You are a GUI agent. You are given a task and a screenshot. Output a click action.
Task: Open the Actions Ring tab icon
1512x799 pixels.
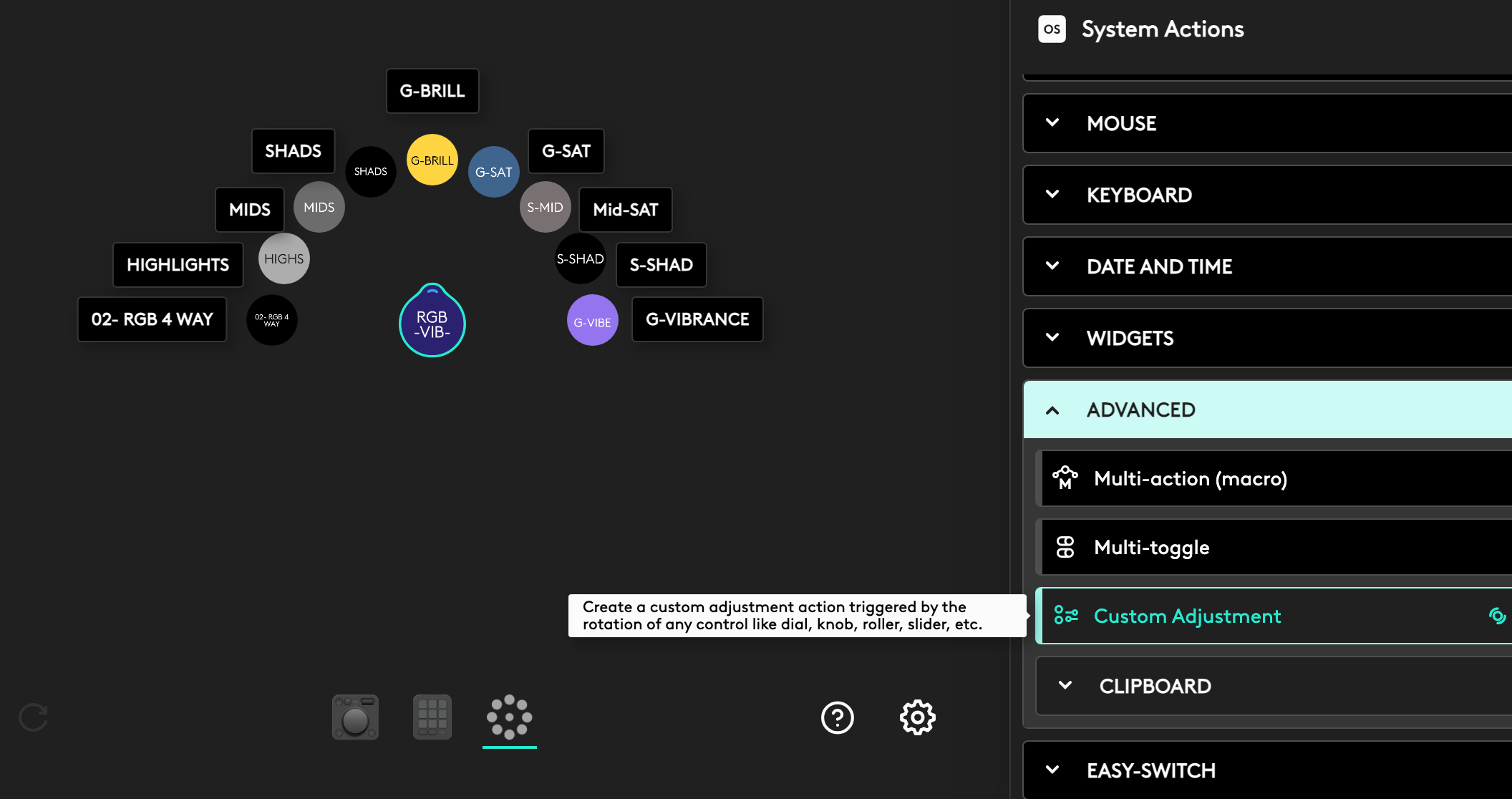click(x=509, y=717)
